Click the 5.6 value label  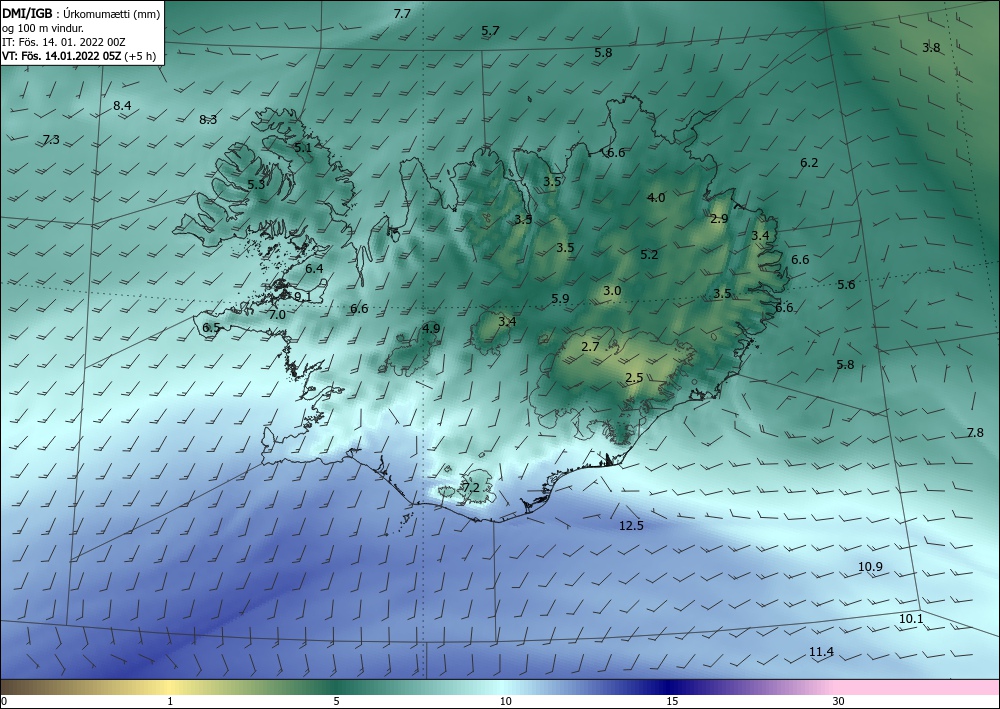pos(846,285)
